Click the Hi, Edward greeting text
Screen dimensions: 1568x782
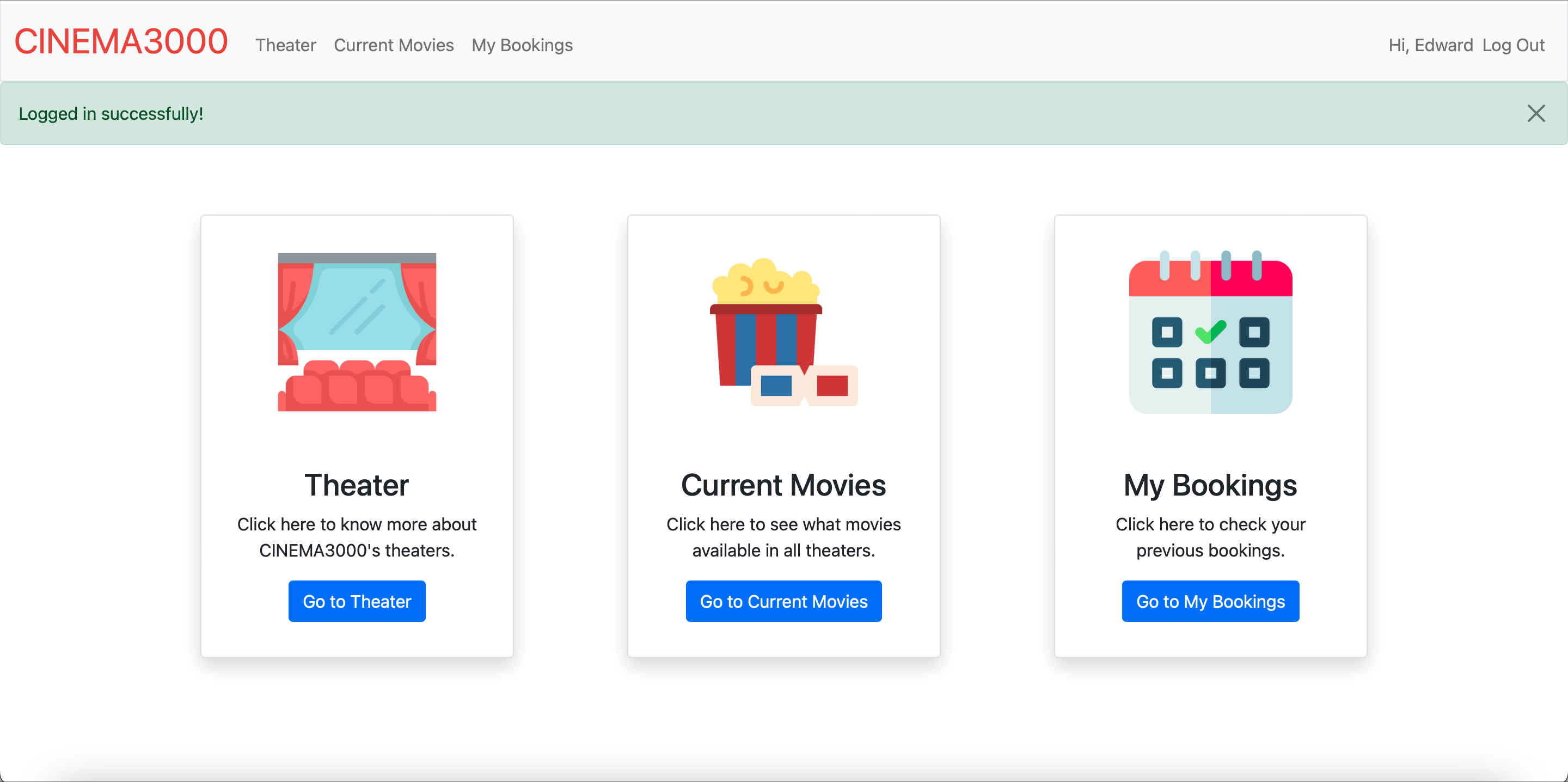pyautogui.click(x=1430, y=45)
